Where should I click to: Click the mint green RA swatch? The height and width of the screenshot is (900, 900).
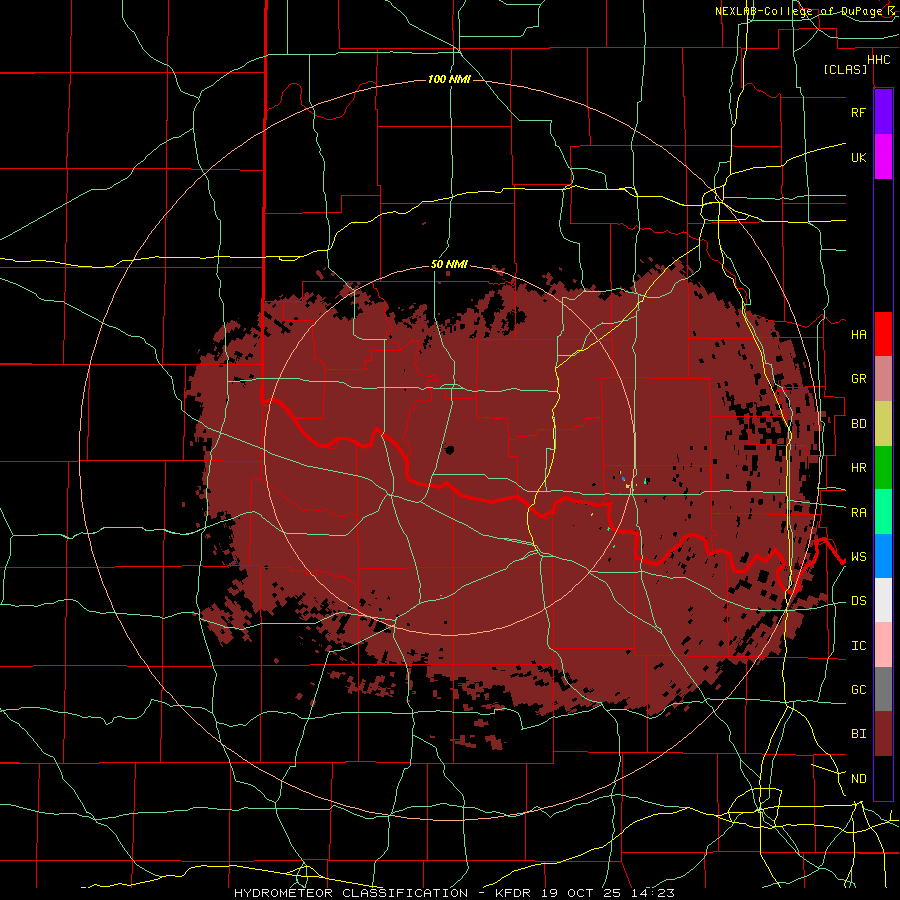[883, 512]
